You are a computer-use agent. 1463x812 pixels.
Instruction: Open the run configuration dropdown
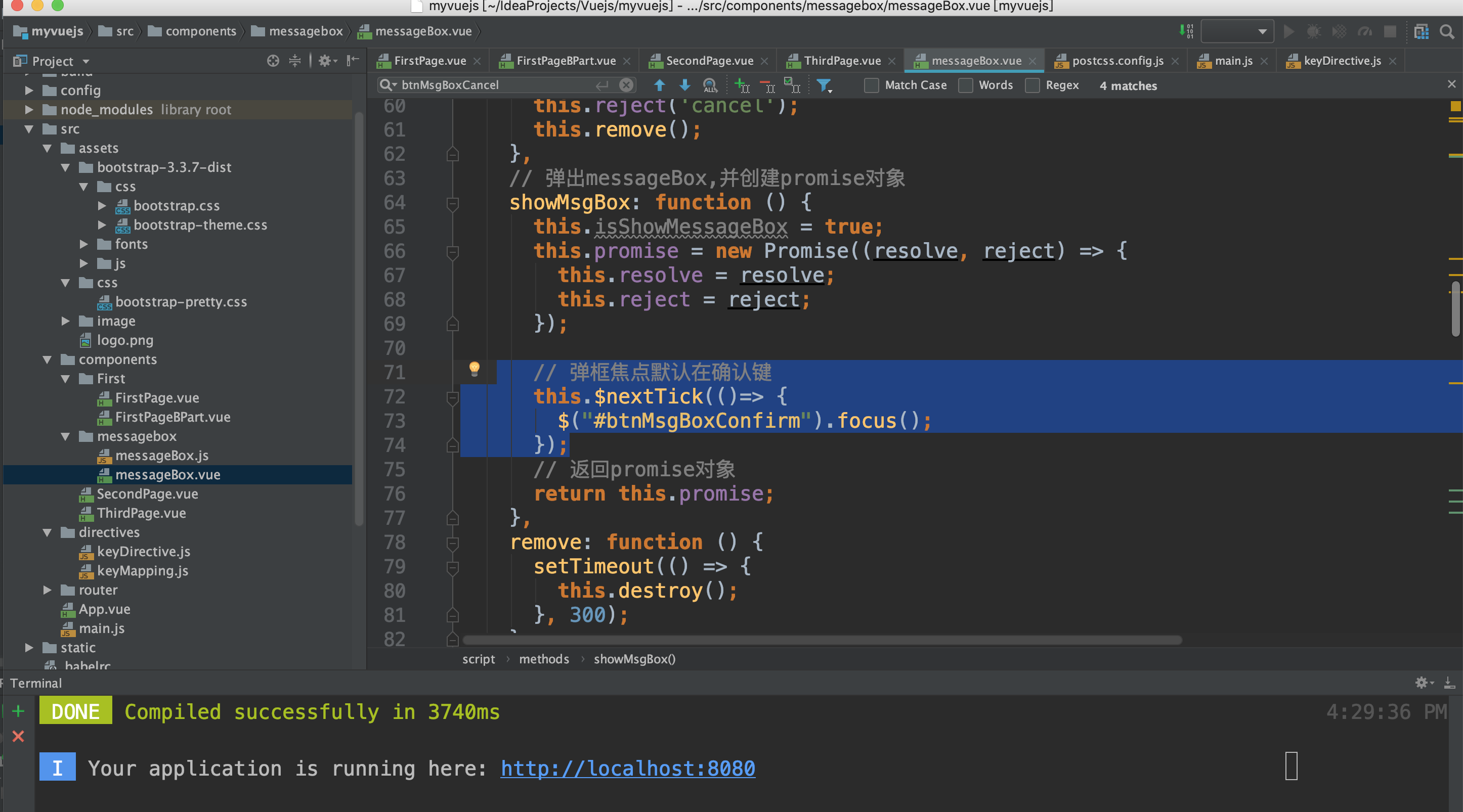coord(1237,32)
